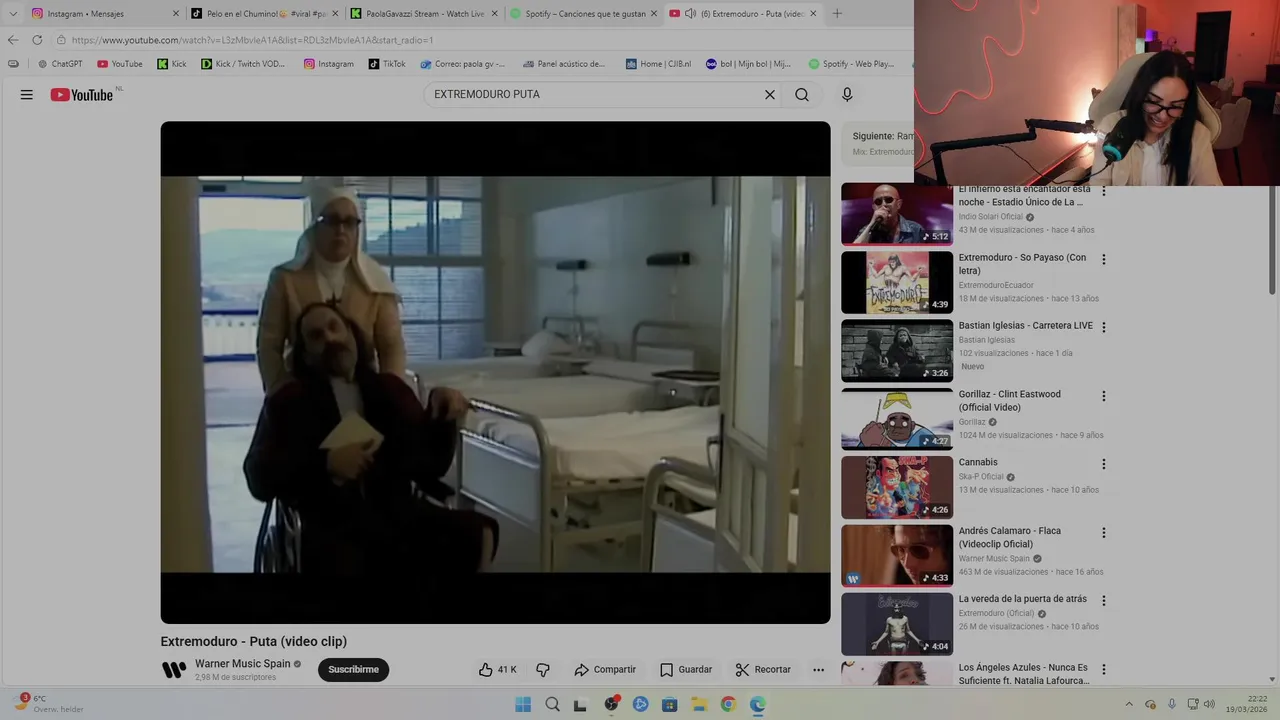Play Bastian Iglesias - Carretera LIVE thumbnail
This screenshot has height=720, width=1280.
tap(897, 351)
